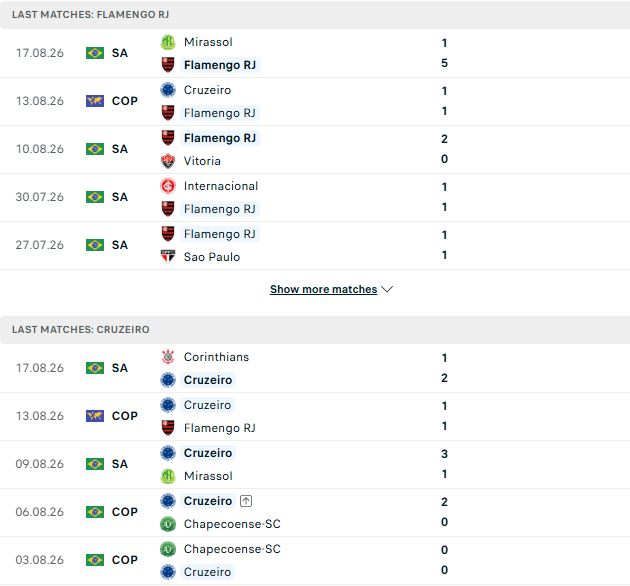Click Brazil flag in 27.07.26 row

click(x=95, y=245)
